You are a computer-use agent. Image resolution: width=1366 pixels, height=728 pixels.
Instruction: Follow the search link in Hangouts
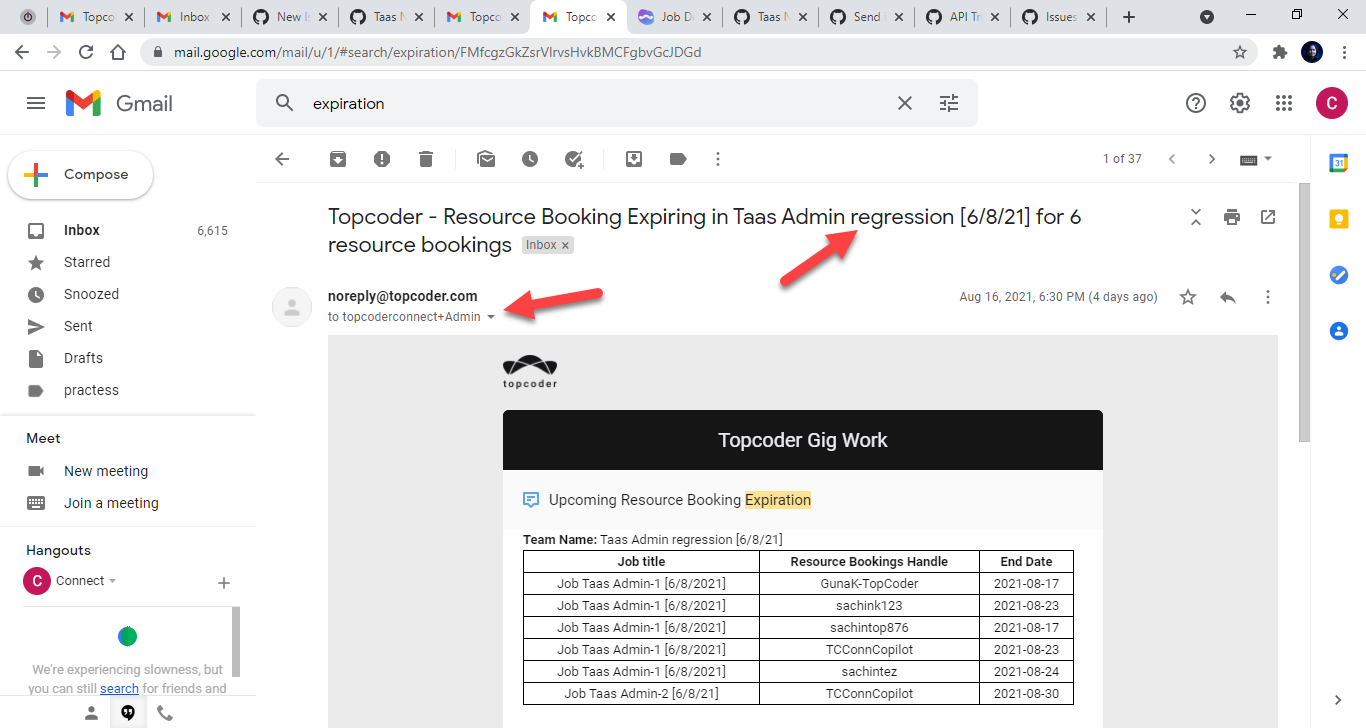[x=119, y=688]
